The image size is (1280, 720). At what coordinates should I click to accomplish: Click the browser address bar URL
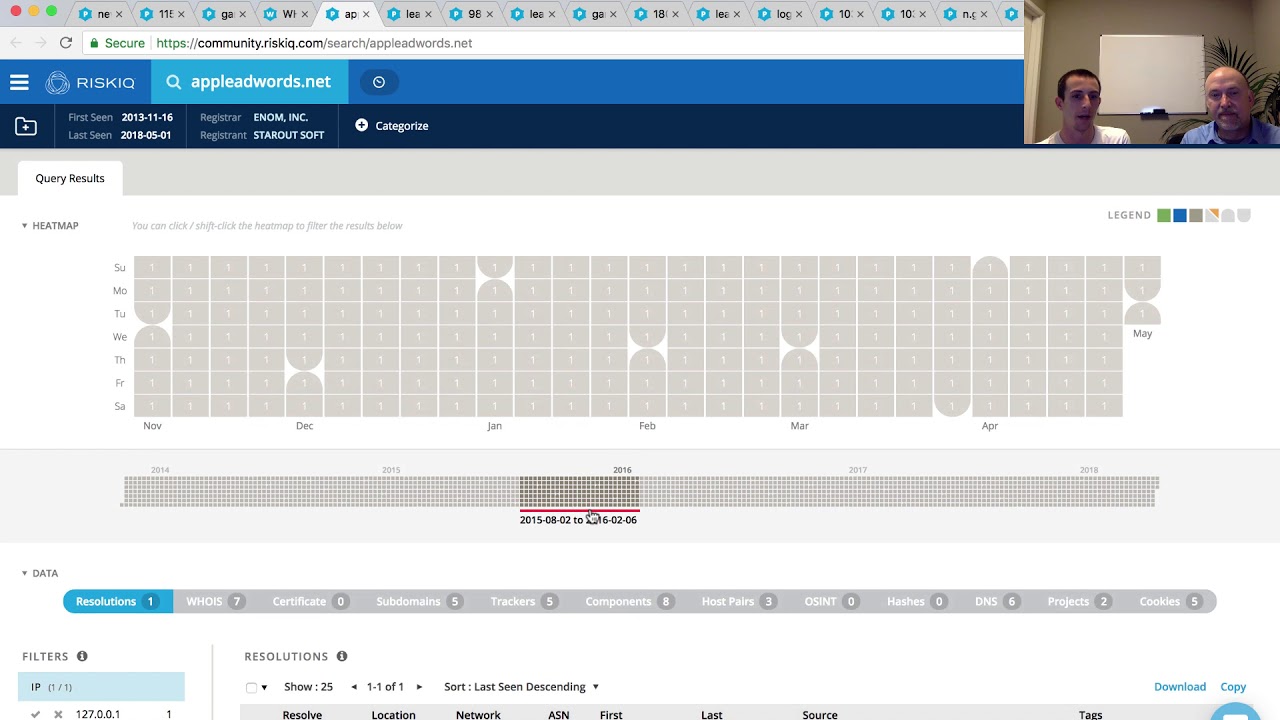314,43
